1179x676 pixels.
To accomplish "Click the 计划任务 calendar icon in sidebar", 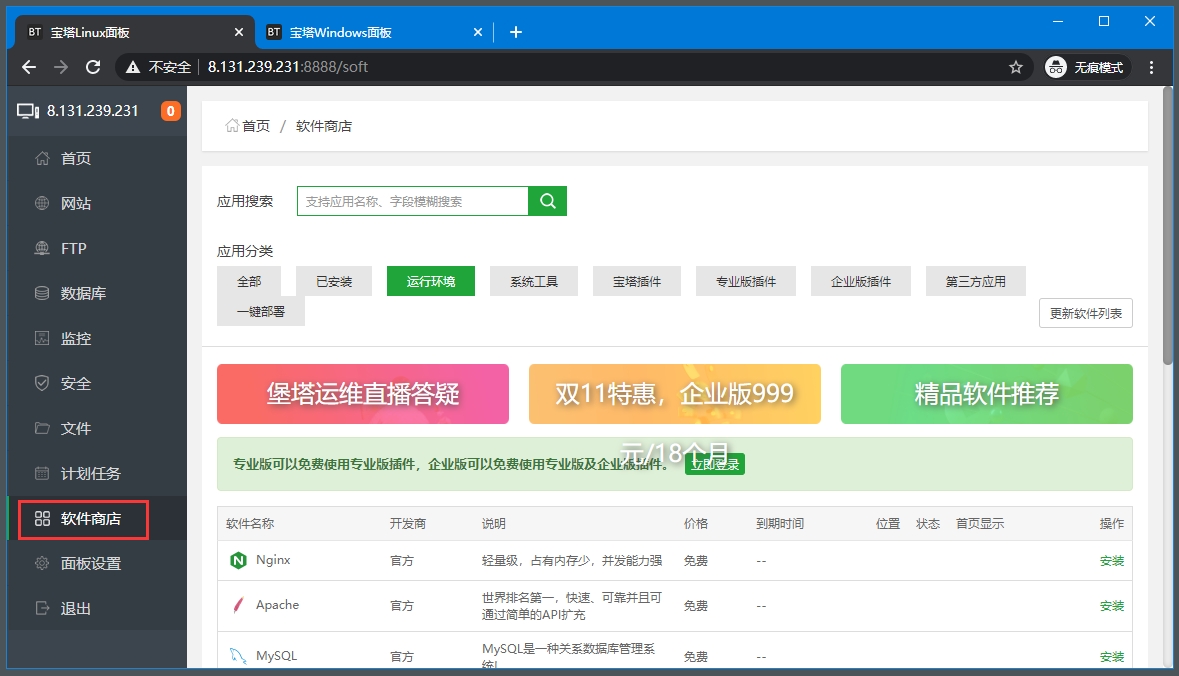I will point(42,473).
